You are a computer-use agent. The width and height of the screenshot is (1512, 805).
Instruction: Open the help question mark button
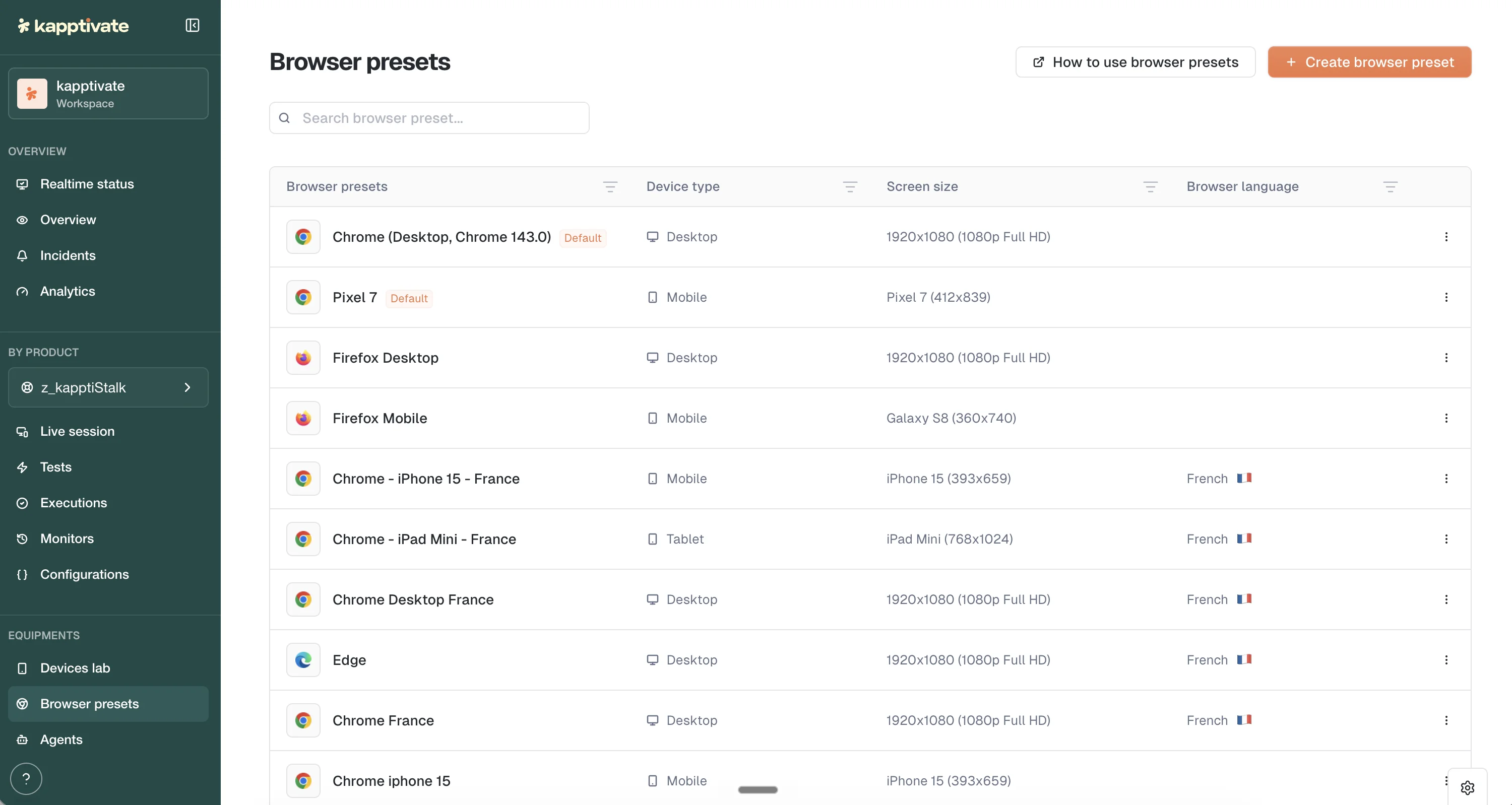click(26, 779)
